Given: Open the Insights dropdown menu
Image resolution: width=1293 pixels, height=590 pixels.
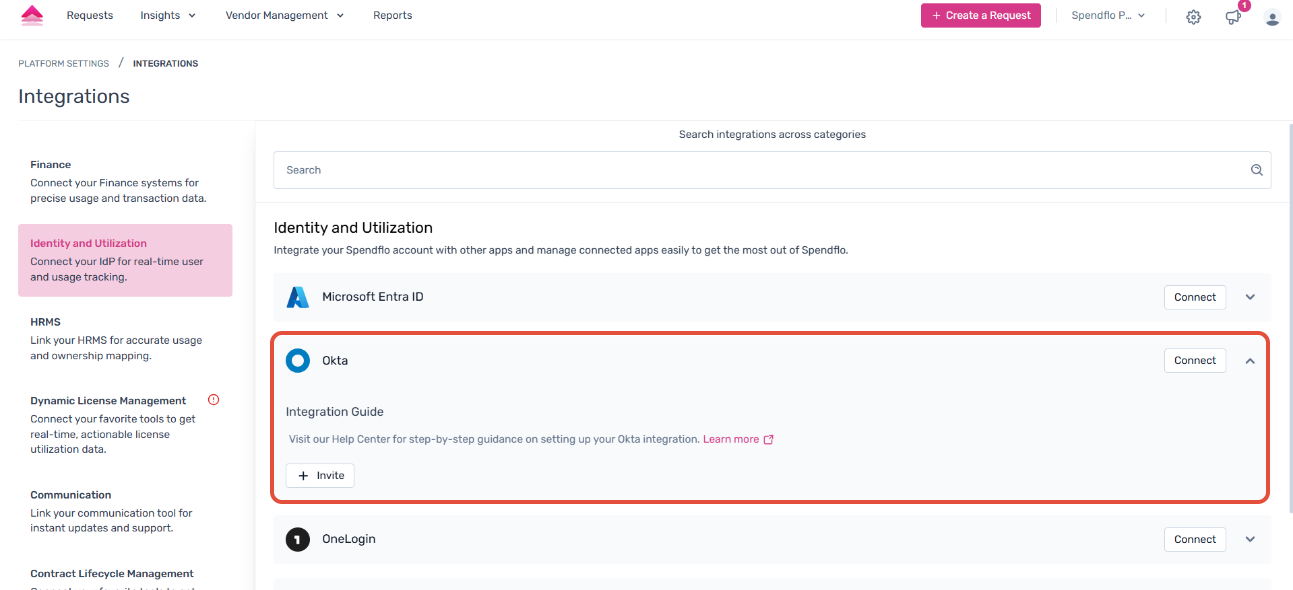Looking at the screenshot, I should [x=168, y=15].
